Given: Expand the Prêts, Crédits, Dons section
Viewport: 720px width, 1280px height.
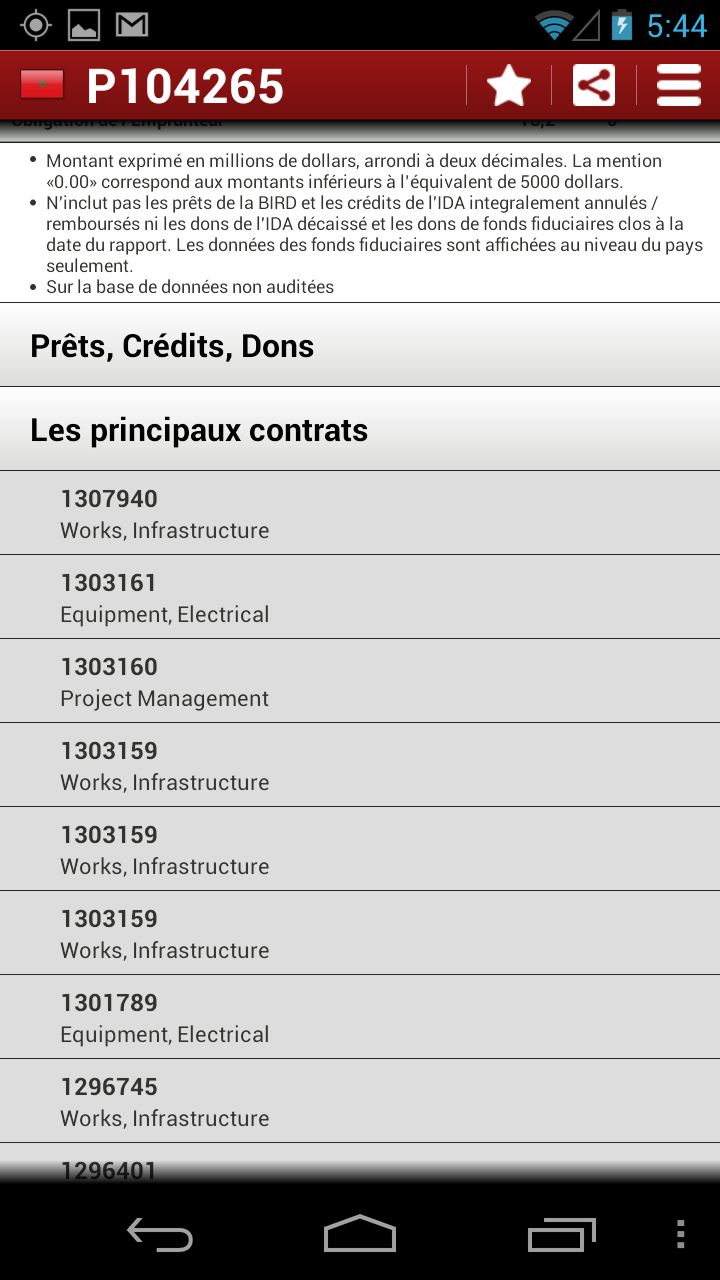Looking at the screenshot, I should (x=360, y=346).
